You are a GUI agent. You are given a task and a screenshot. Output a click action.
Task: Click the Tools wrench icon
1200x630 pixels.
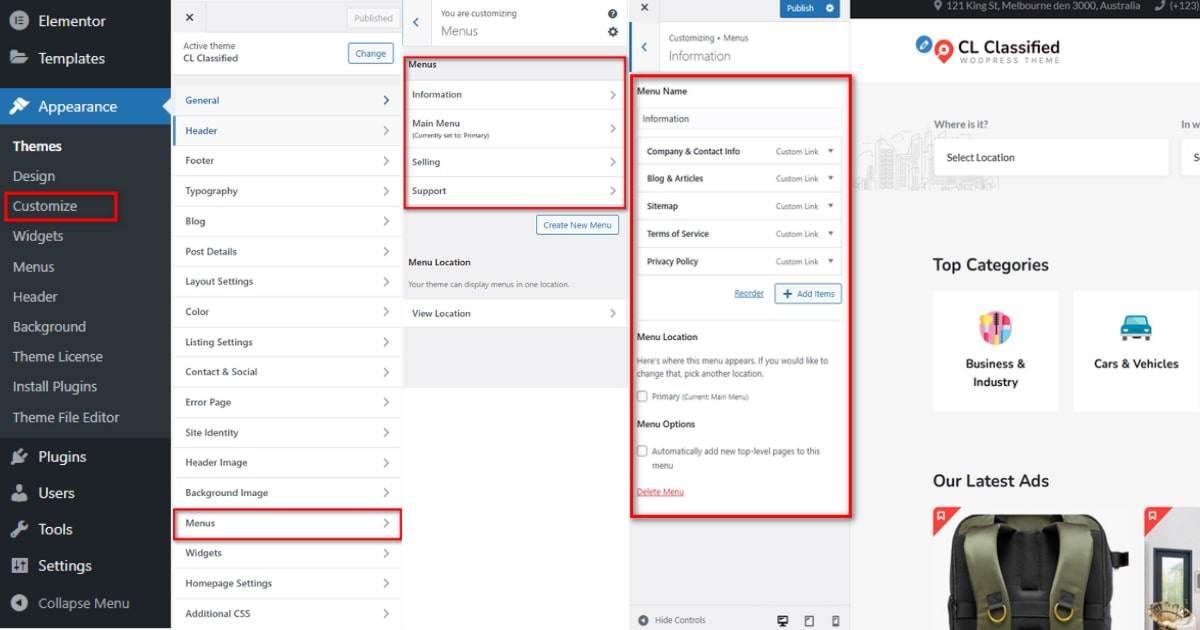pos(19,529)
